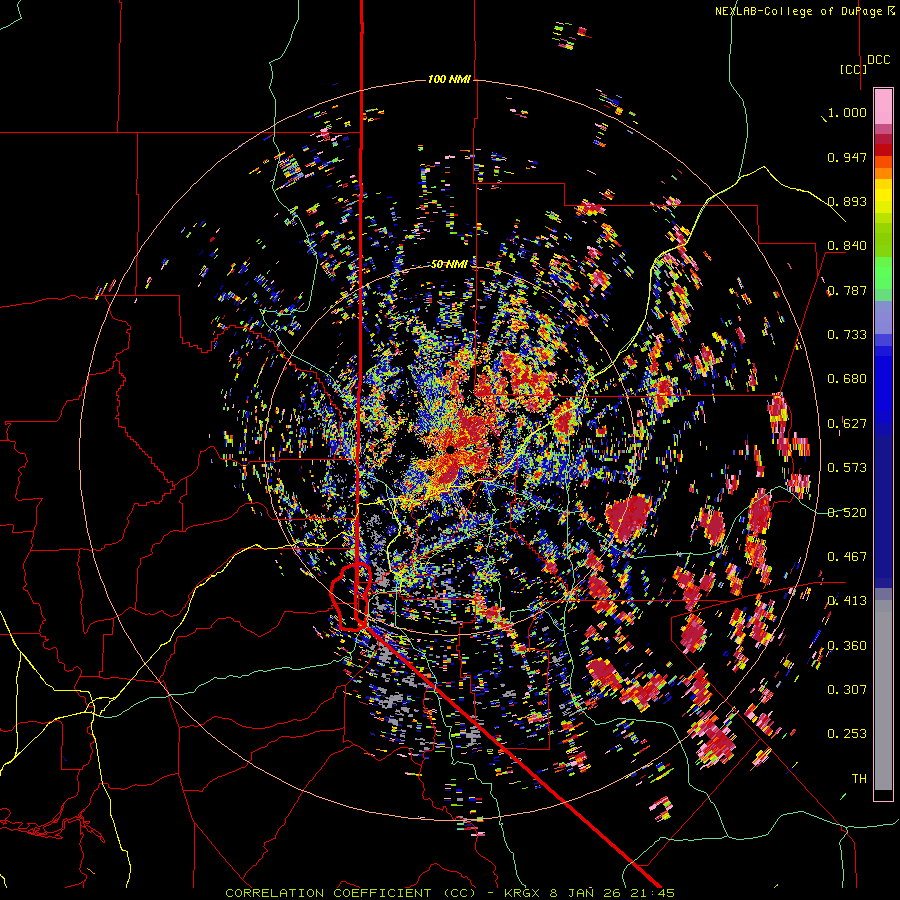Click the TH threshold label on the scale
Viewport: 900px width, 900px height.
point(859,779)
